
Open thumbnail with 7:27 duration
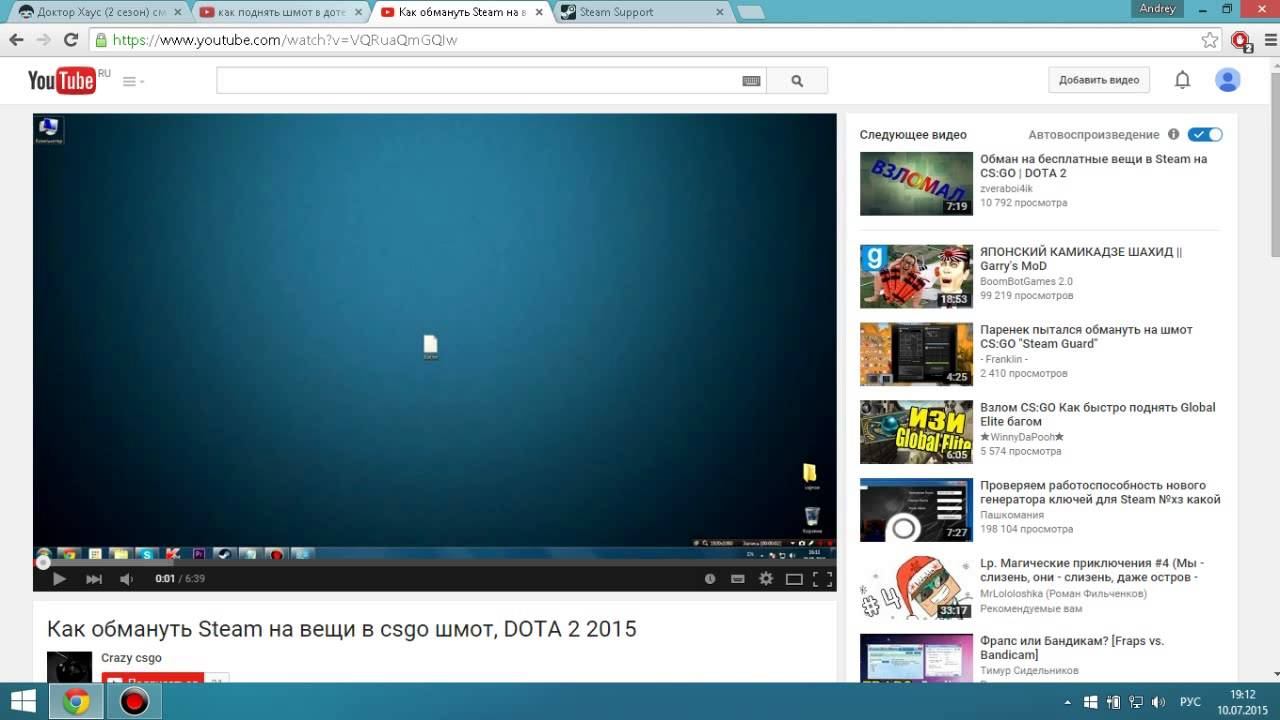916,510
